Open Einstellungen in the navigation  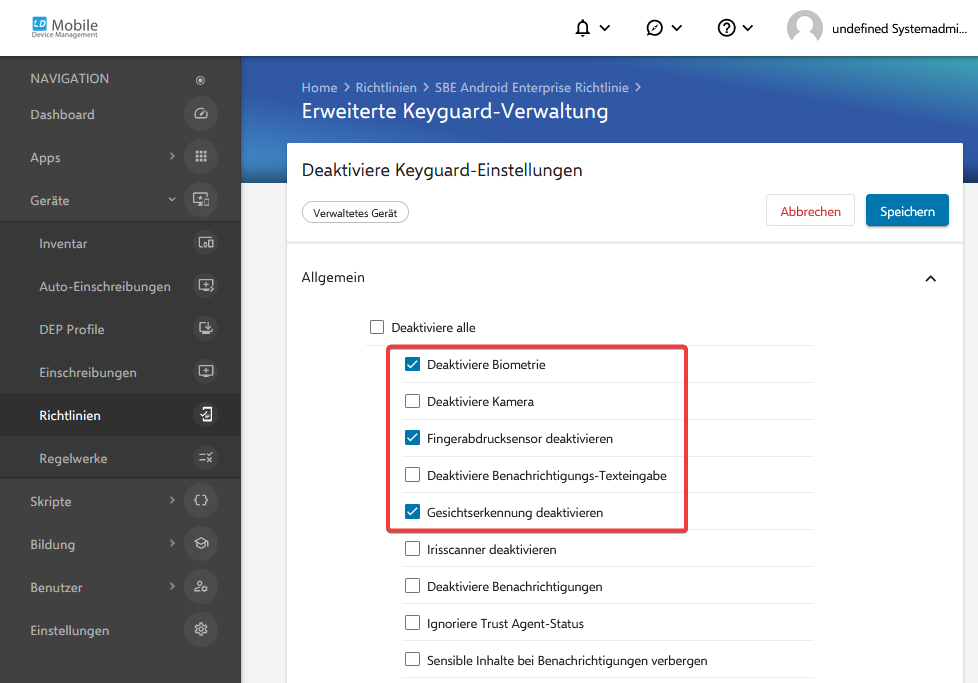pos(69,631)
